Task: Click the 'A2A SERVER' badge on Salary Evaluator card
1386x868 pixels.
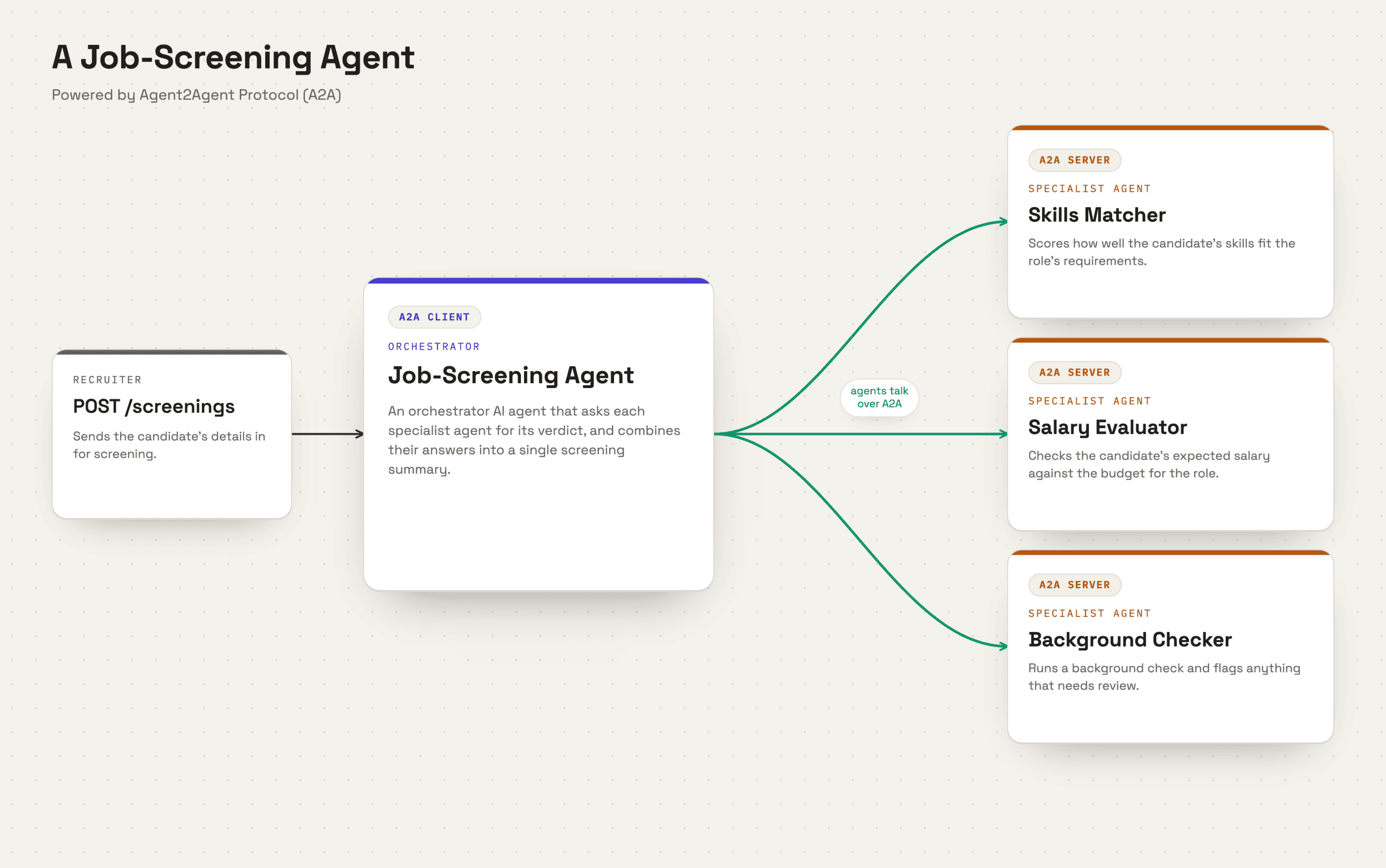Action: (1075, 372)
